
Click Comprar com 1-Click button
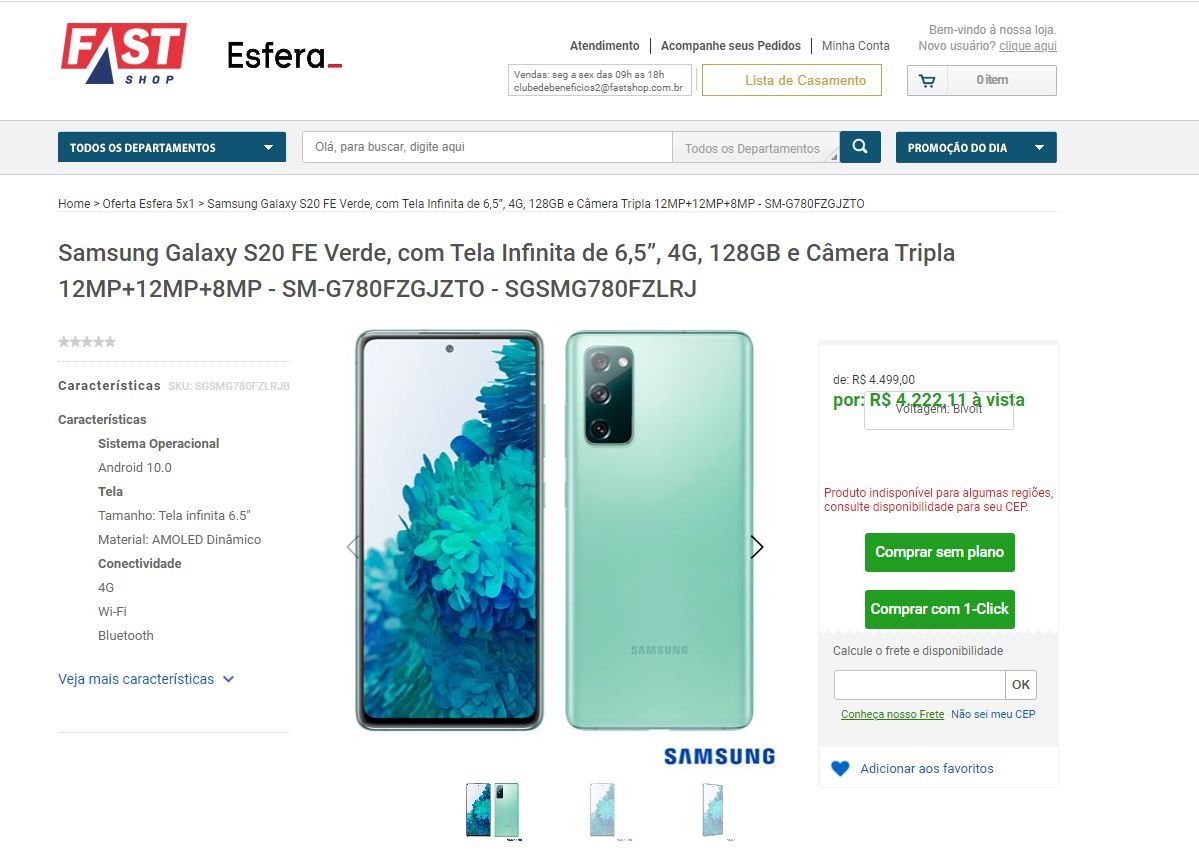pyautogui.click(x=939, y=609)
